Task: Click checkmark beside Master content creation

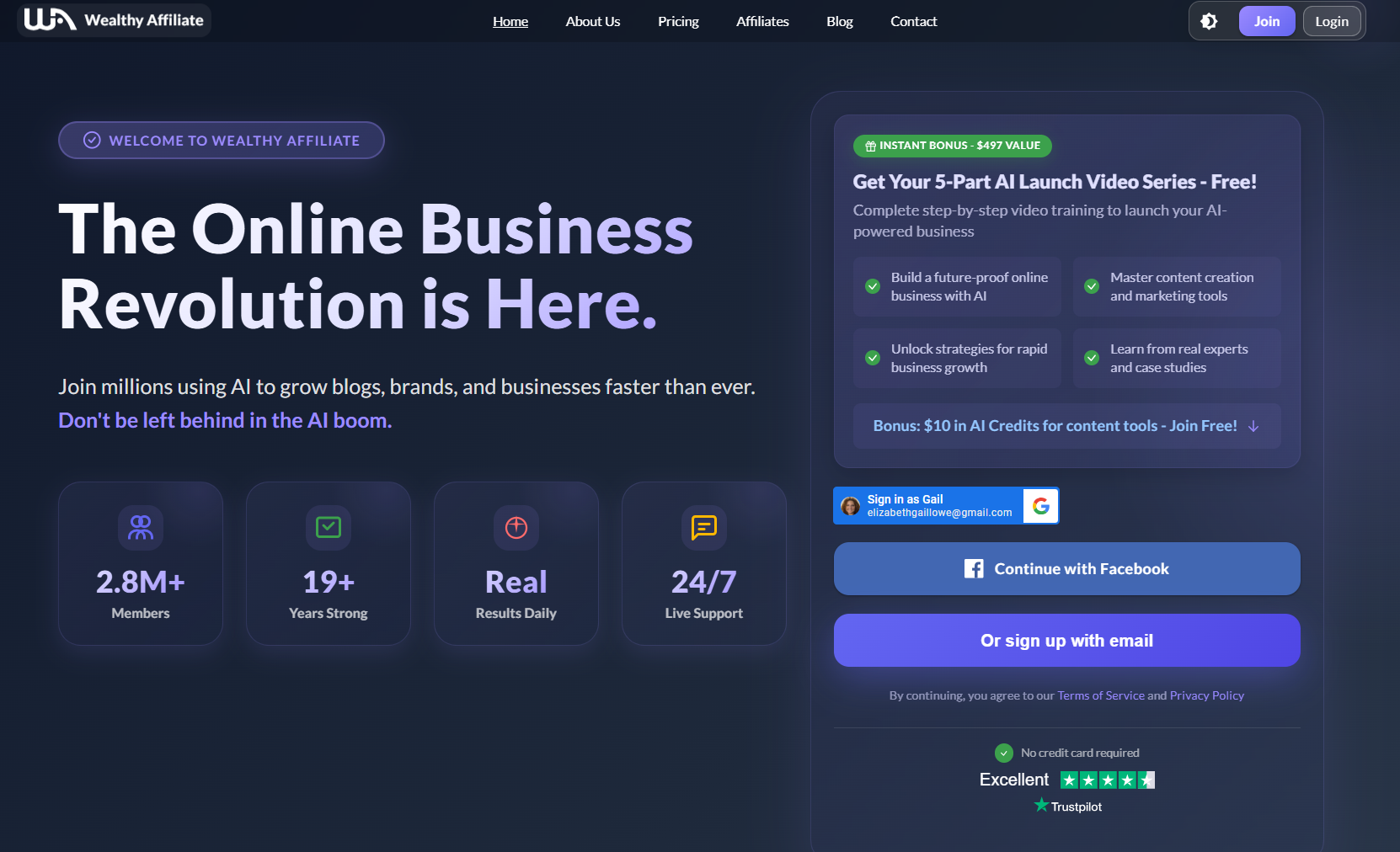Action: [x=1092, y=286]
